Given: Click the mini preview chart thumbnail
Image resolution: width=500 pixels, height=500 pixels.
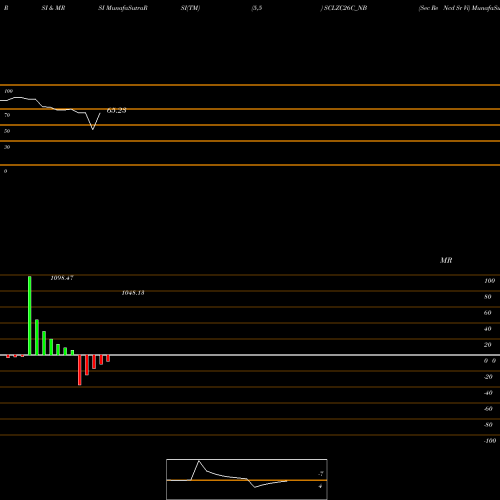Looking at the screenshot, I should pos(247,479).
